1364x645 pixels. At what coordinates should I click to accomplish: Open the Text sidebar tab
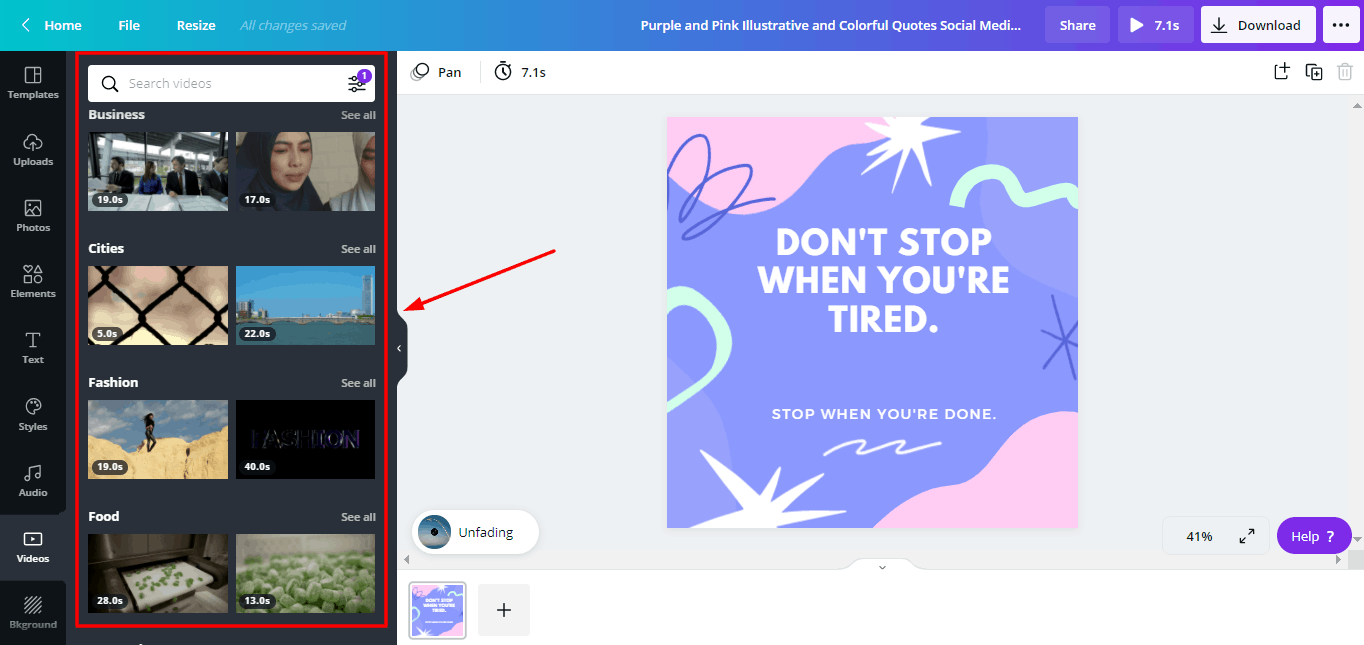(x=33, y=348)
